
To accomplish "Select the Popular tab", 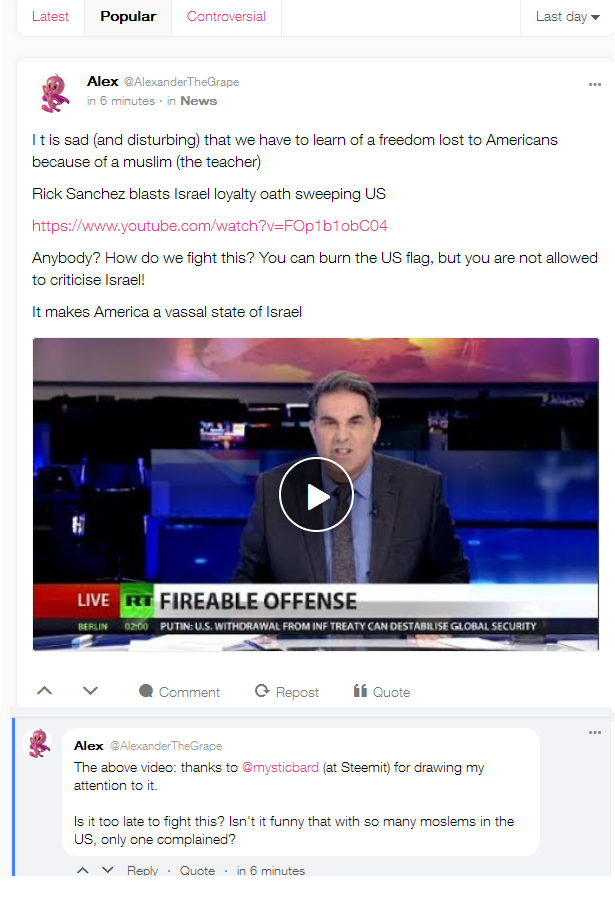I will [128, 17].
